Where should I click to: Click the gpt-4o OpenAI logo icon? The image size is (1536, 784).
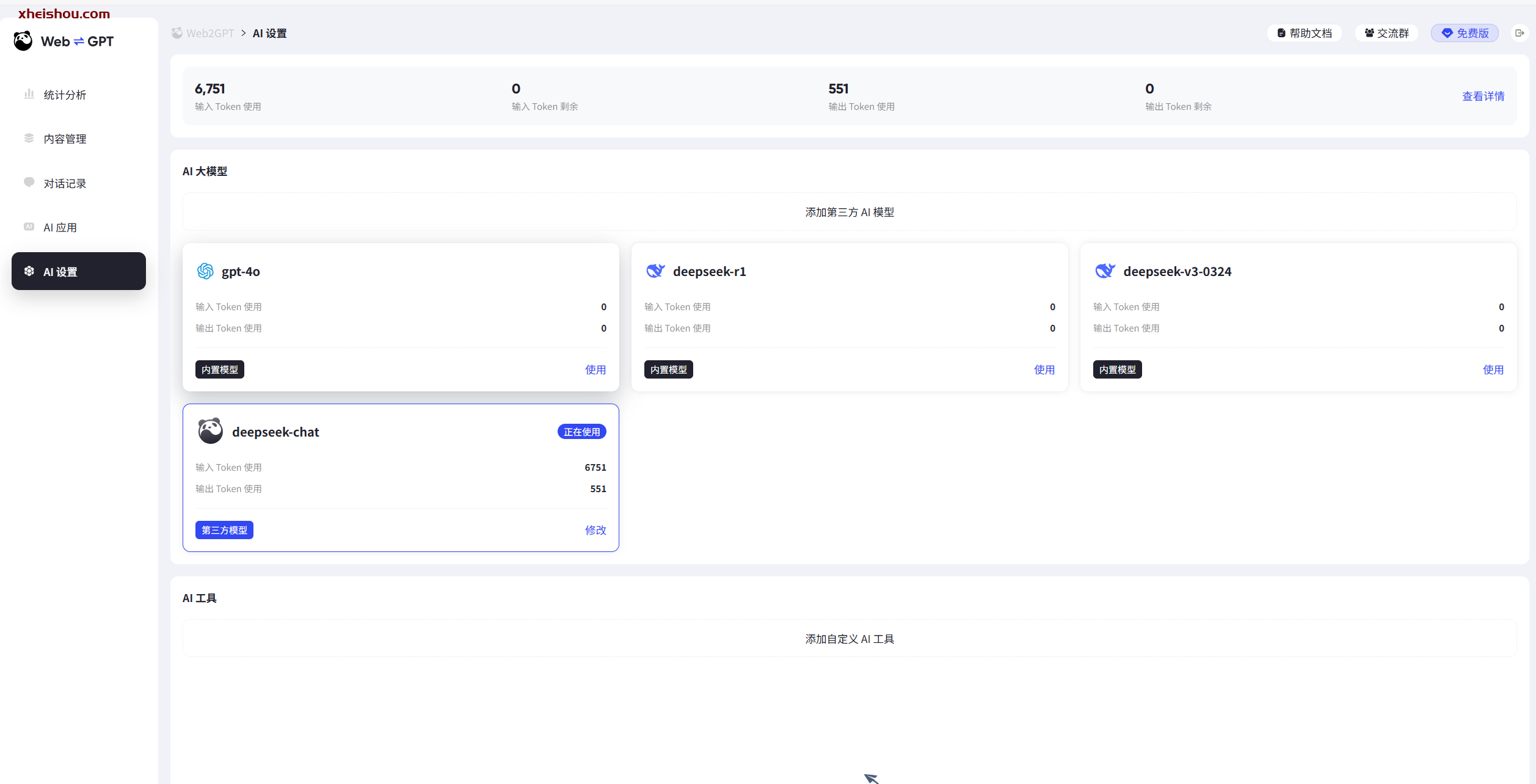205,271
